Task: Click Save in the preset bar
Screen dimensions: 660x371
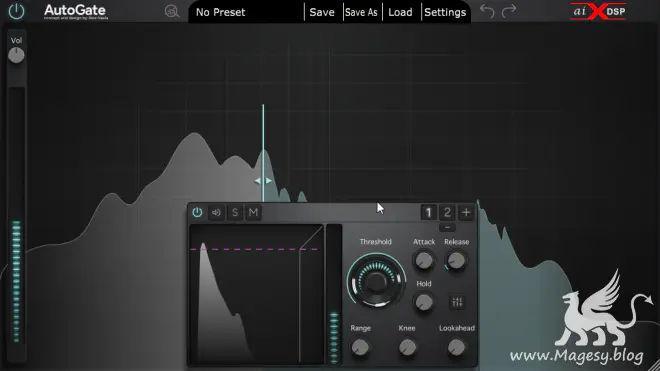Action: point(322,12)
